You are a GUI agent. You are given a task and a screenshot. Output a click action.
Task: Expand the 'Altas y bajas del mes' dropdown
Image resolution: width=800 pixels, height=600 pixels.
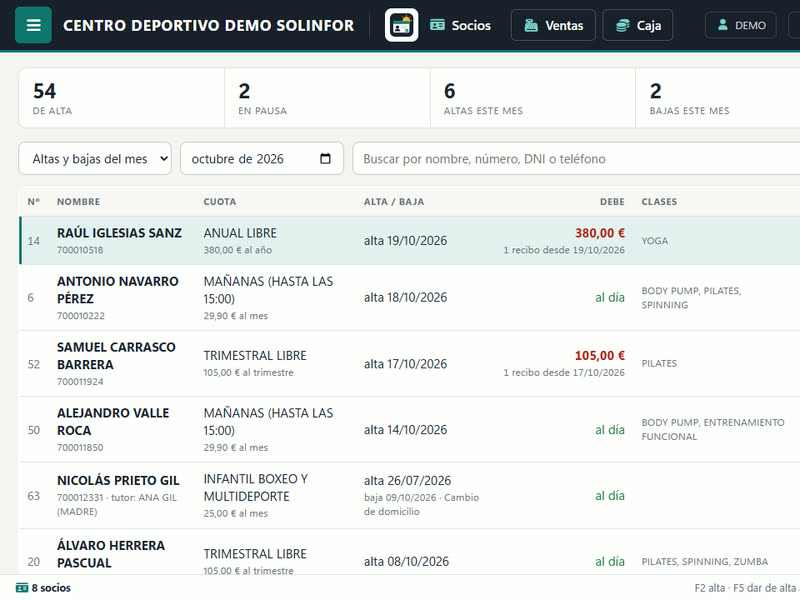point(95,159)
